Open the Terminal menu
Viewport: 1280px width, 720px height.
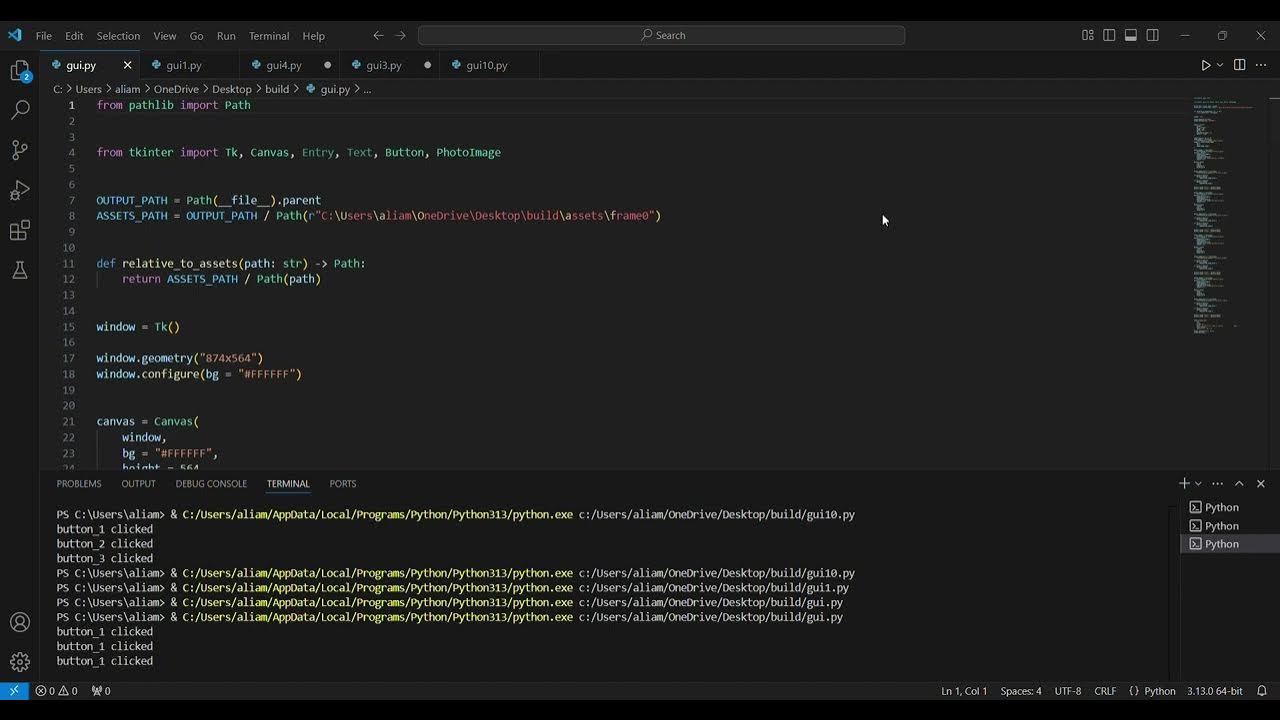tap(269, 35)
